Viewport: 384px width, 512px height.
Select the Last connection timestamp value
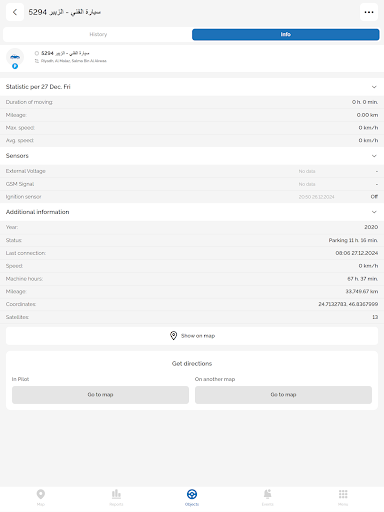357,253
